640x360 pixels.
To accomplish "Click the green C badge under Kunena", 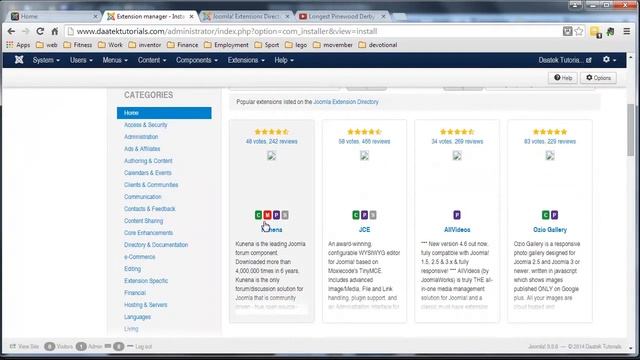I will [x=258, y=215].
